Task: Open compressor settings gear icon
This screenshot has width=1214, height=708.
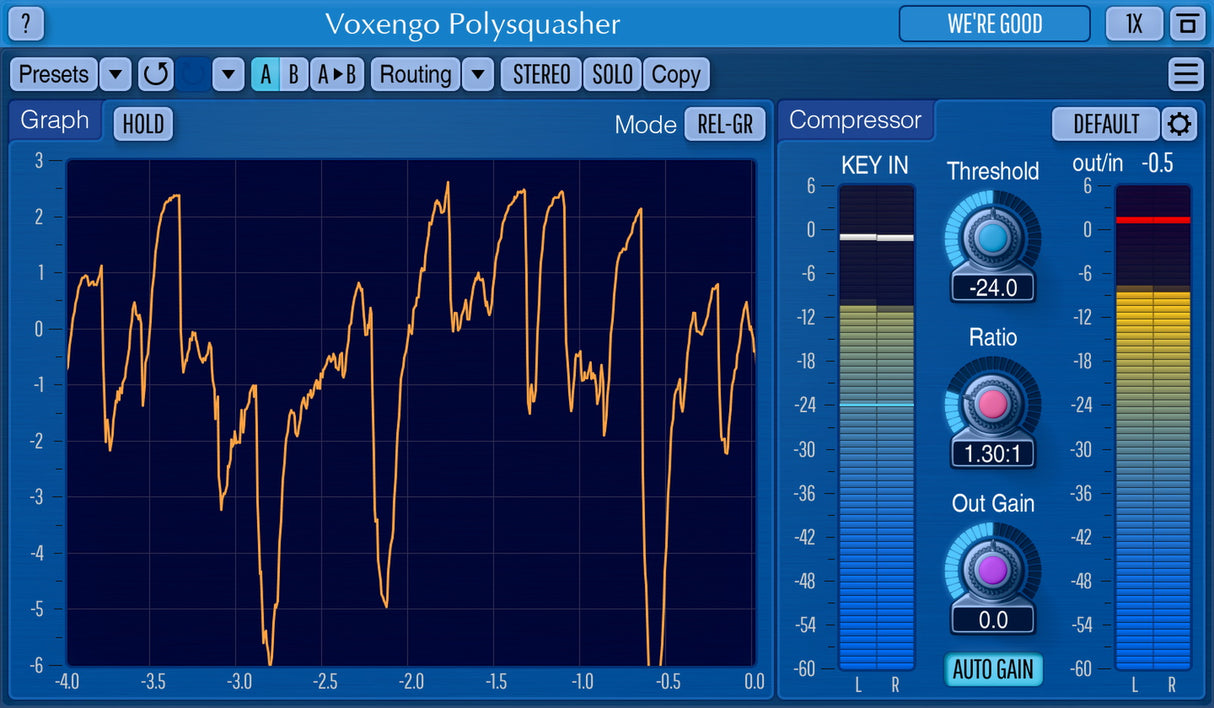Action: point(1180,124)
